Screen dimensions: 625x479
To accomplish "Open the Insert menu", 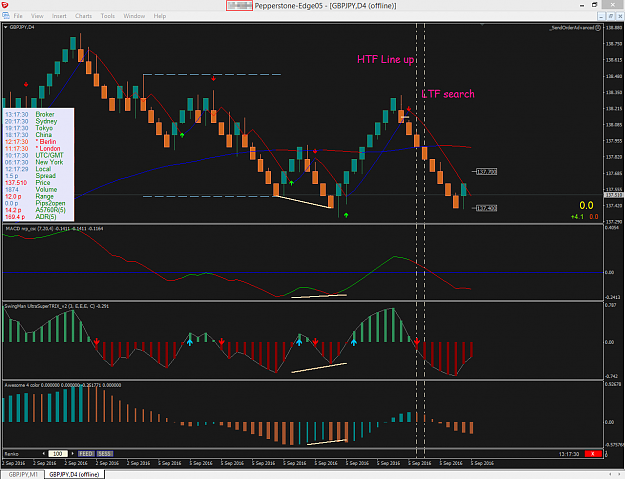I will click(59, 16).
